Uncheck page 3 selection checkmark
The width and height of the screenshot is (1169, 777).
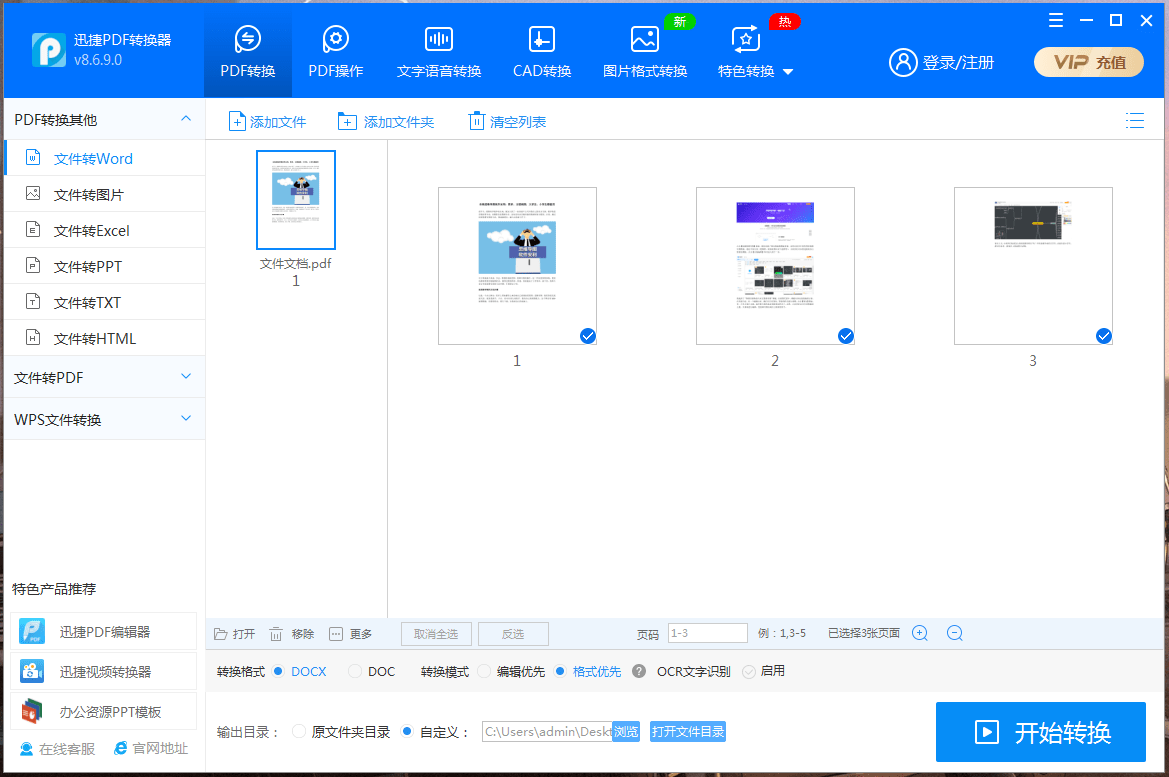1103,336
